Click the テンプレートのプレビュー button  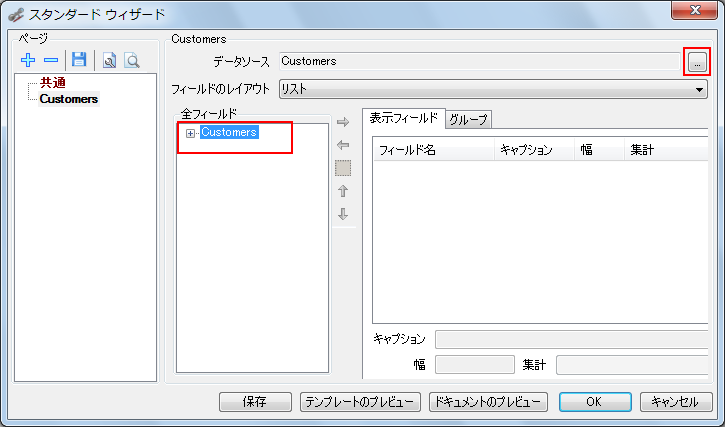[360, 402]
